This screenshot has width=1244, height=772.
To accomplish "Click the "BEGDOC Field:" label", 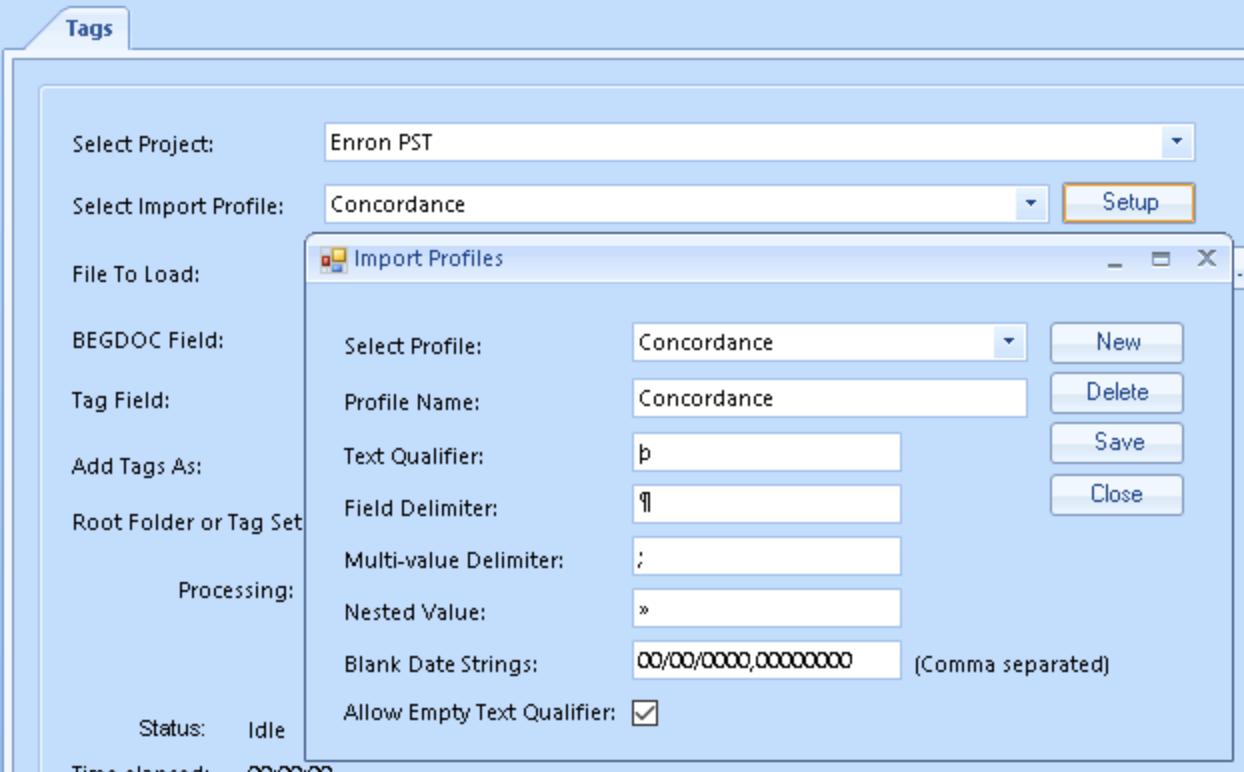I will pyautogui.click(x=148, y=340).
